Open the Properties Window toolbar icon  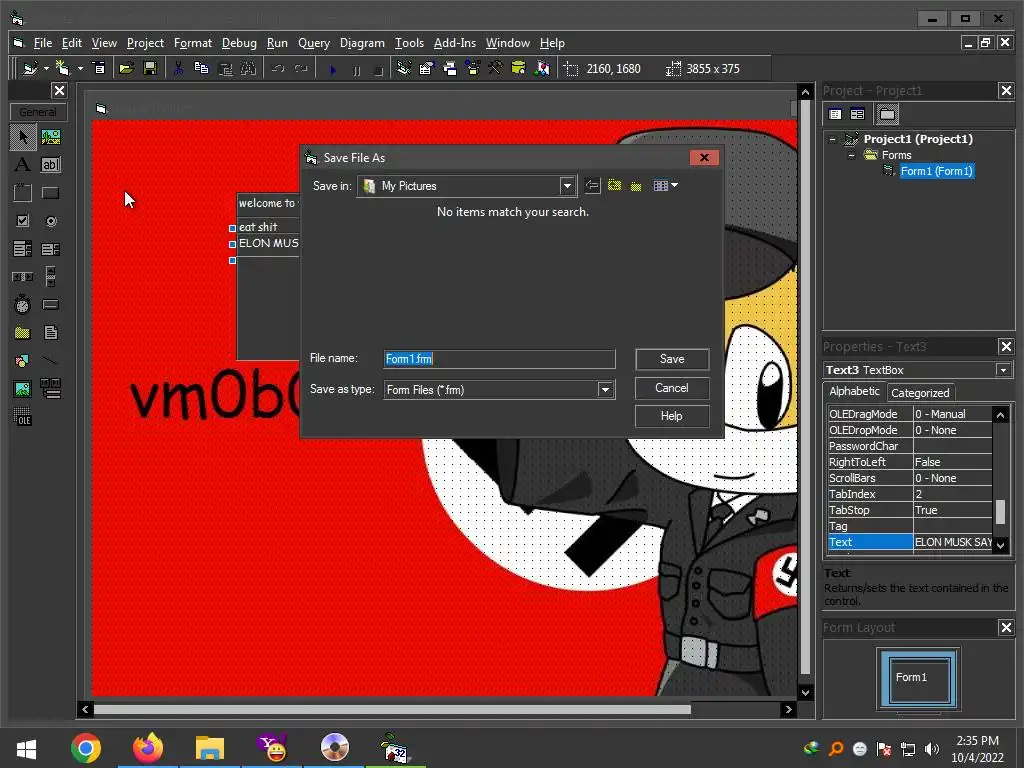click(x=426, y=68)
